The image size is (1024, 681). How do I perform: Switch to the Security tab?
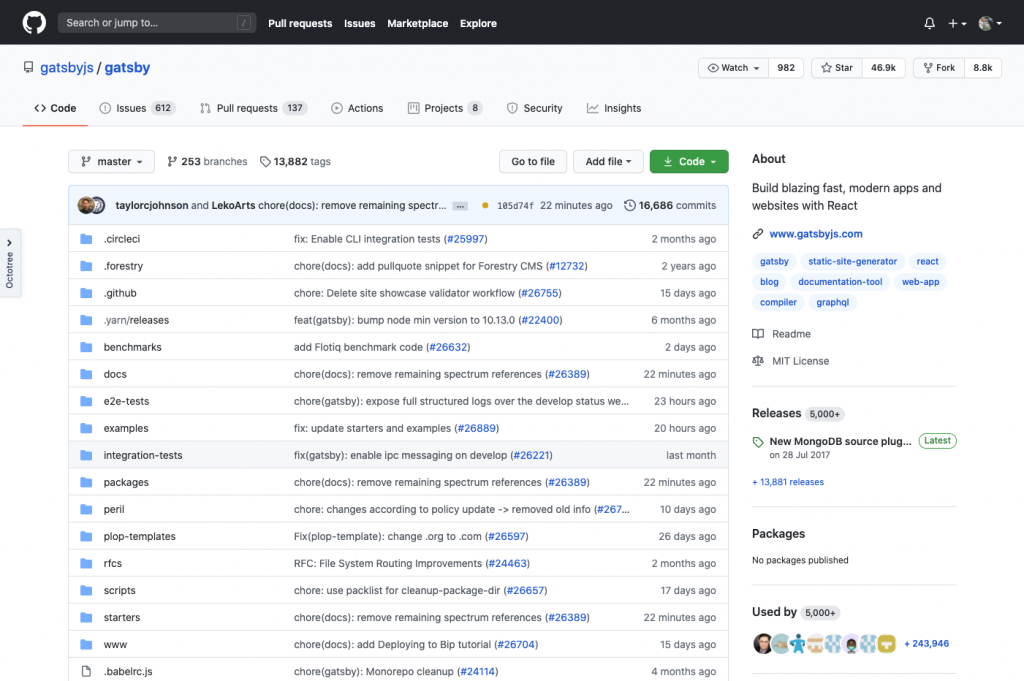point(534,108)
